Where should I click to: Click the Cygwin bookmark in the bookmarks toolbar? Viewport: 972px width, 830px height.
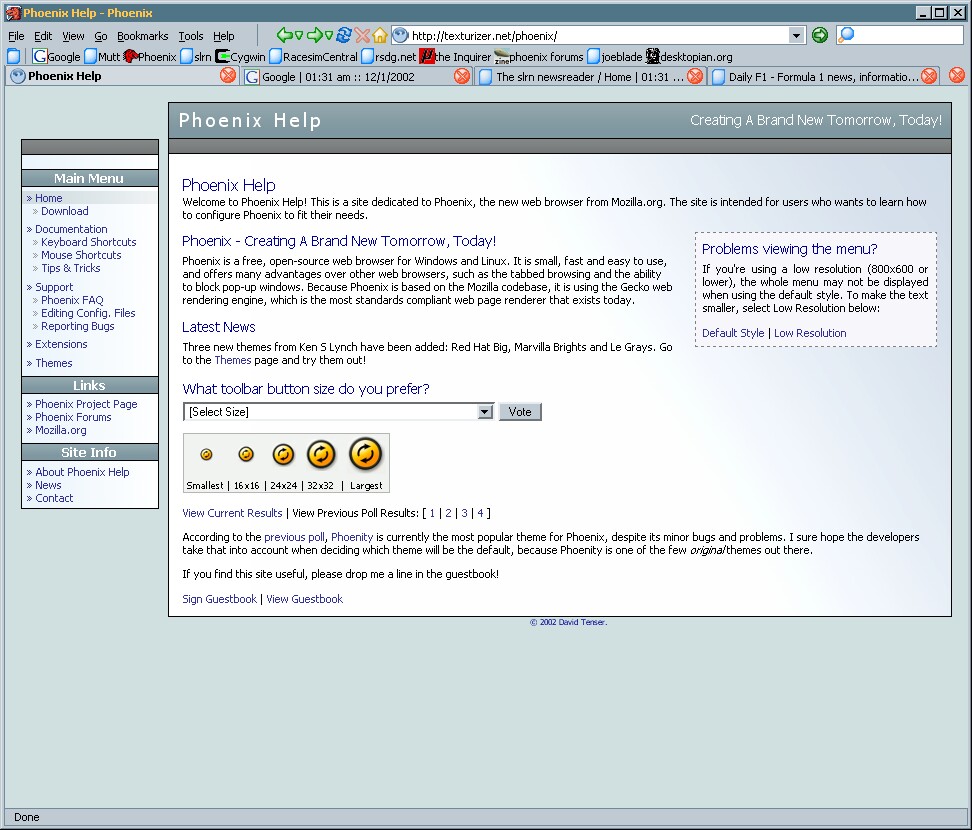coord(241,57)
